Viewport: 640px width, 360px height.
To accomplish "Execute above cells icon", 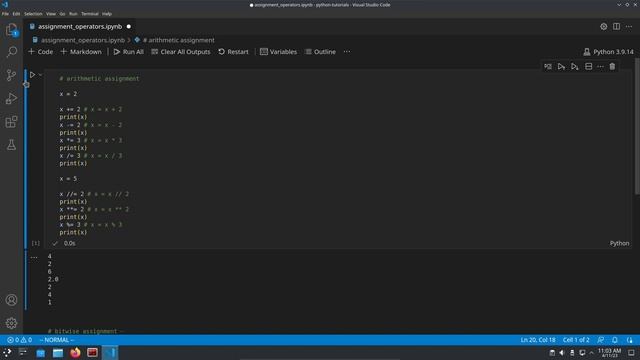I will click(x=561, y=67).
